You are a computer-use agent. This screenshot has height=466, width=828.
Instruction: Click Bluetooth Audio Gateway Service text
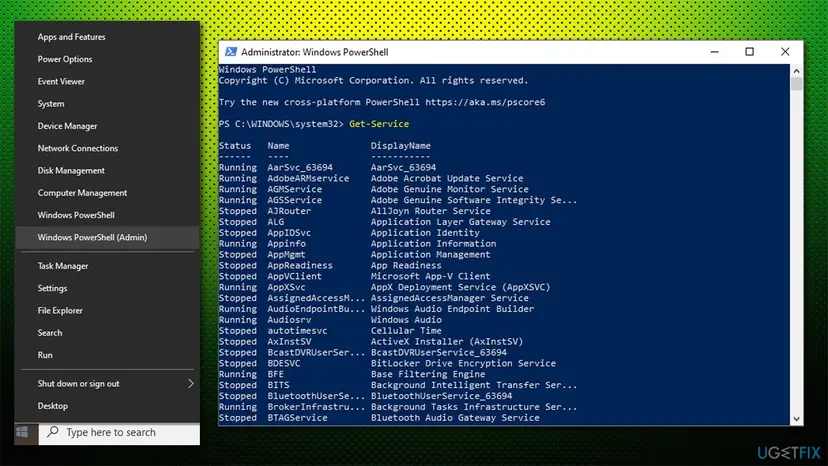coord(455,417)
